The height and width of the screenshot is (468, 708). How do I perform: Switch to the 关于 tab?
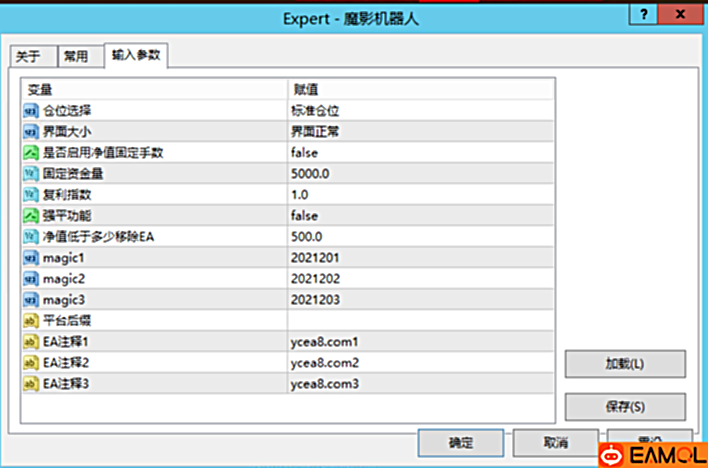pyautogui.click(x=28, y=56)
